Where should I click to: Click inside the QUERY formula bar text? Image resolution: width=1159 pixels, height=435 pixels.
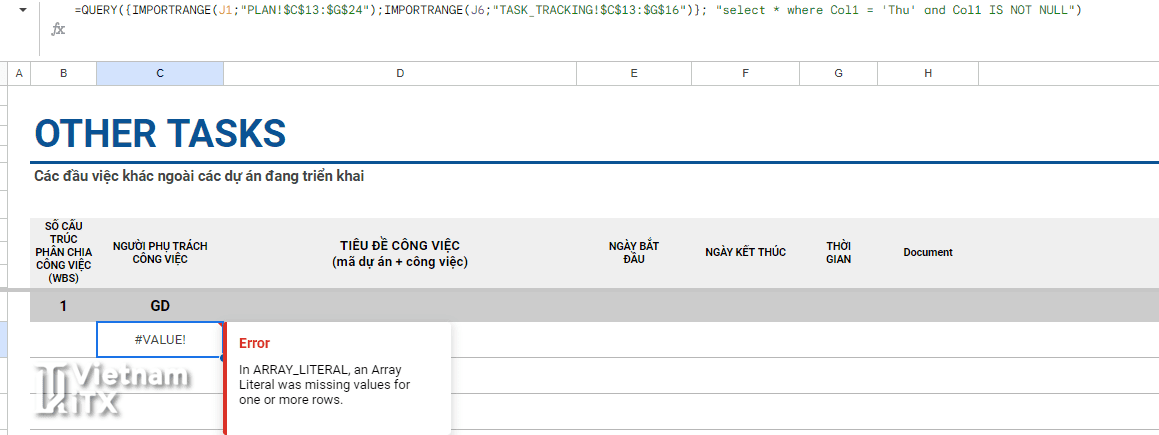tap(578, 10)
